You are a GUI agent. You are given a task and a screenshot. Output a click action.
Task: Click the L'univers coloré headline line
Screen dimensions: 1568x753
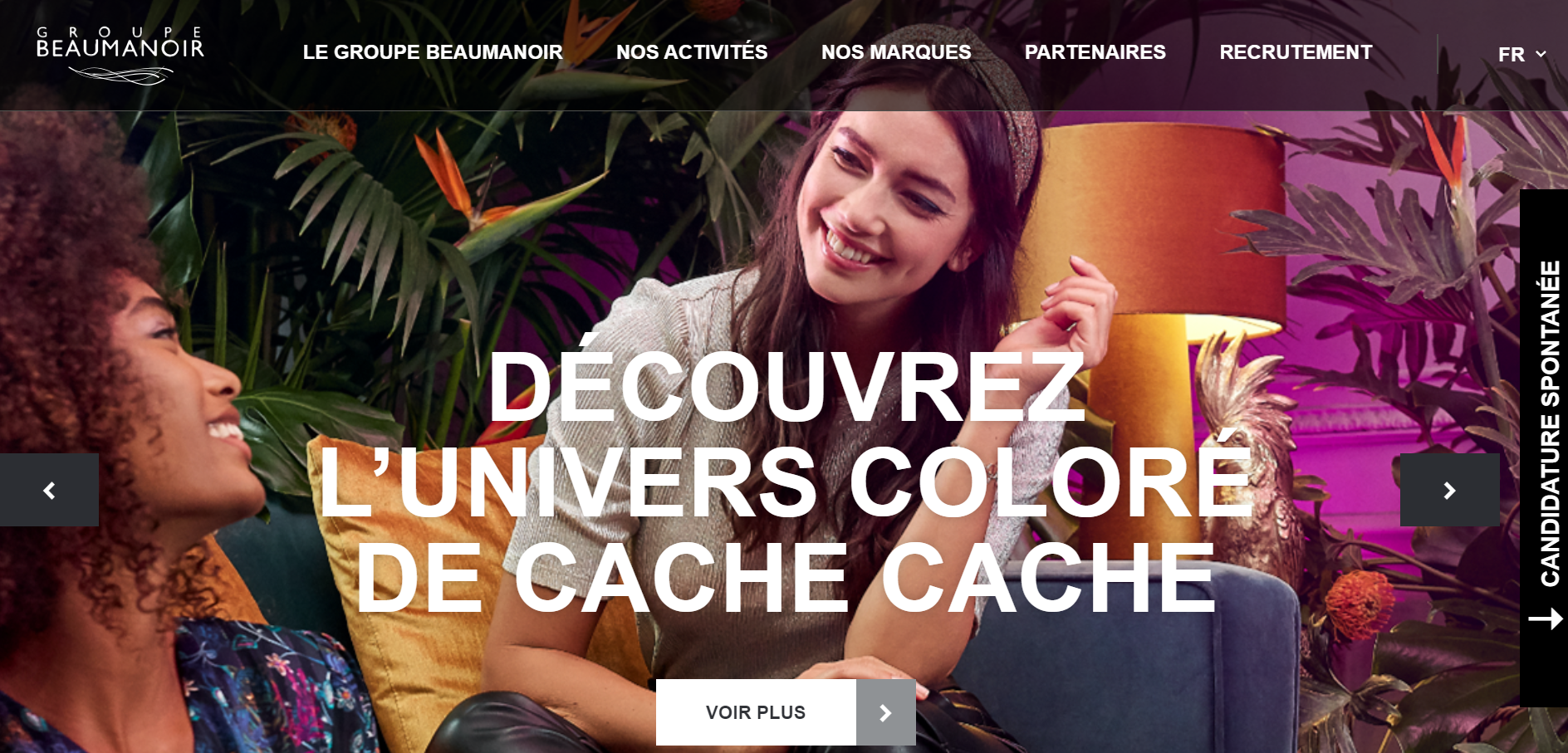pos(785,482)
